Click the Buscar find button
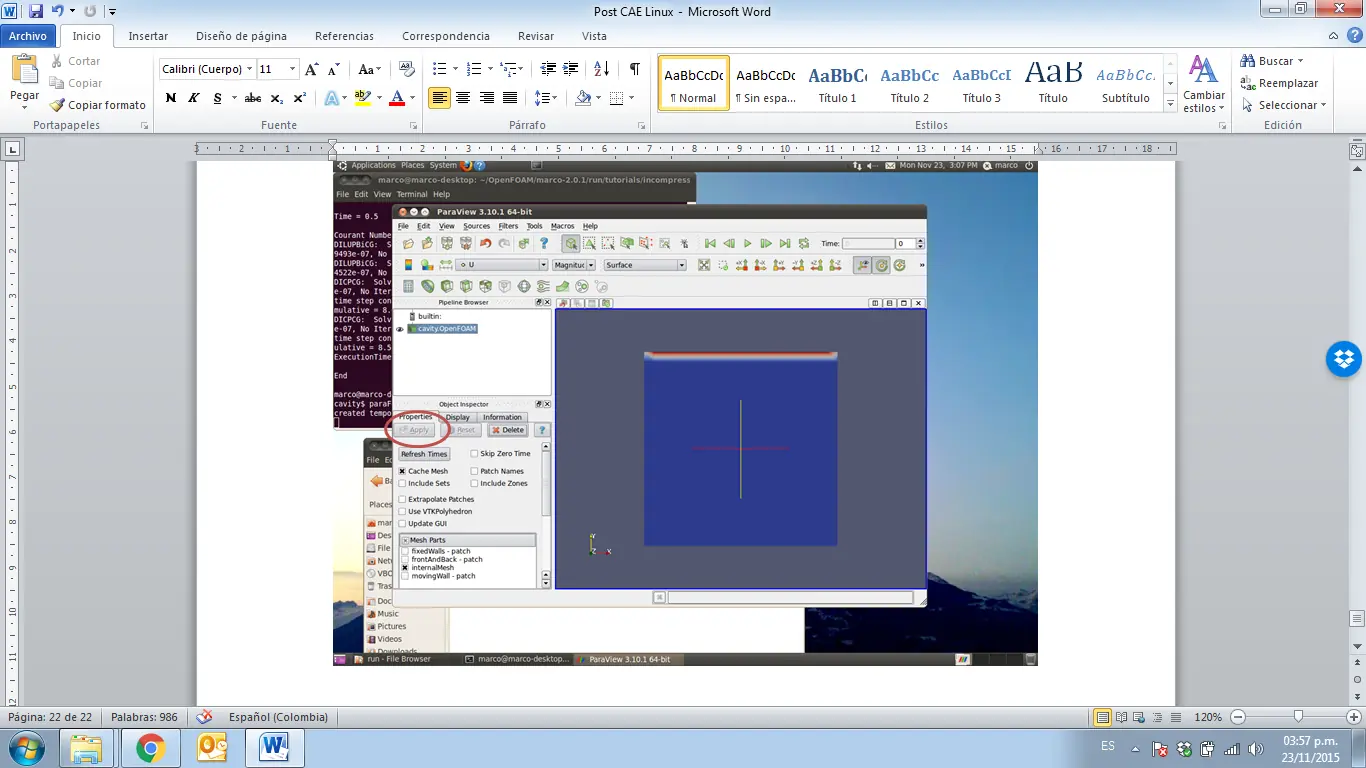Screen dimensions: 1366x768 tap(1273, 61)
